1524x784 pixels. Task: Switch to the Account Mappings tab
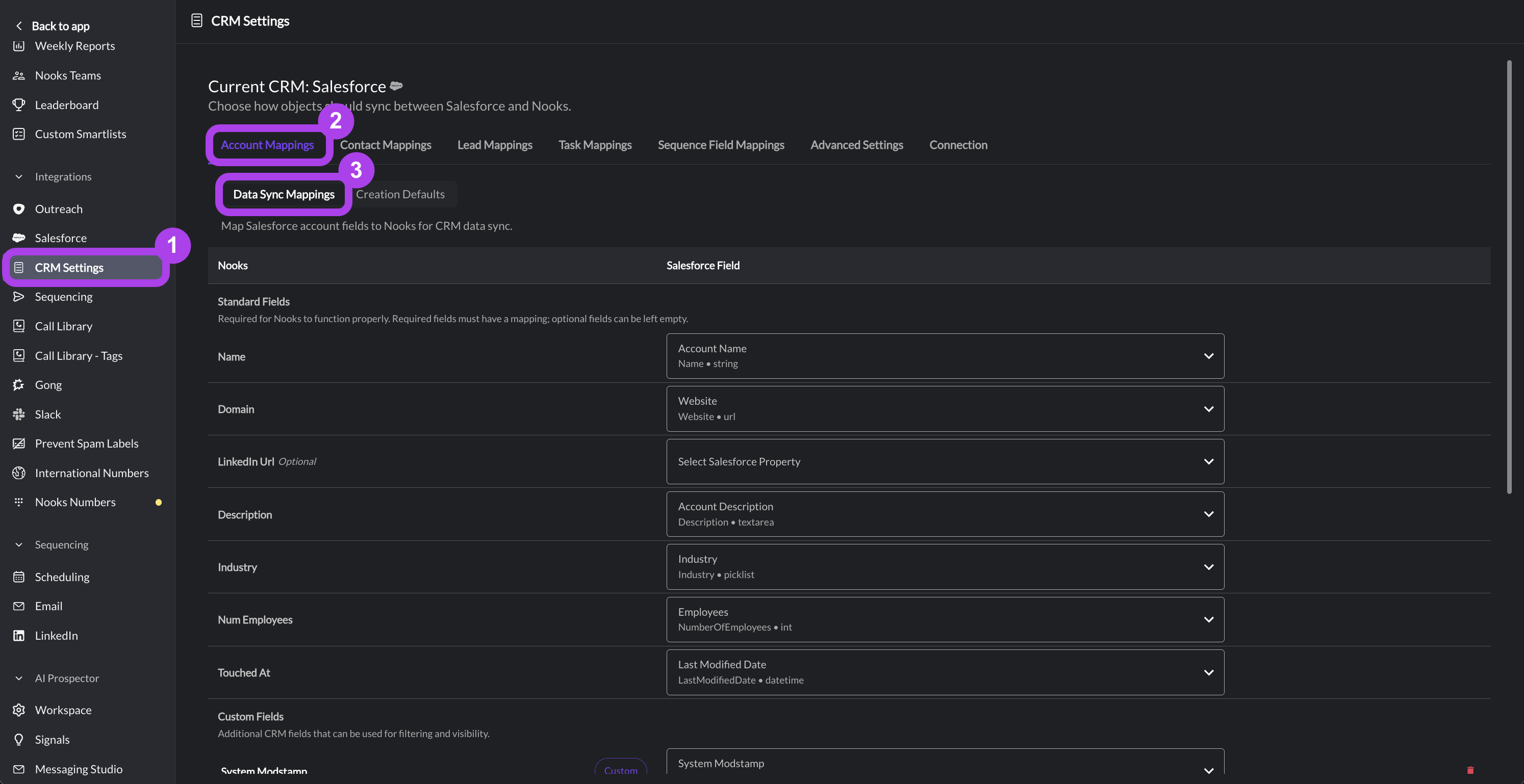[267, 145]
